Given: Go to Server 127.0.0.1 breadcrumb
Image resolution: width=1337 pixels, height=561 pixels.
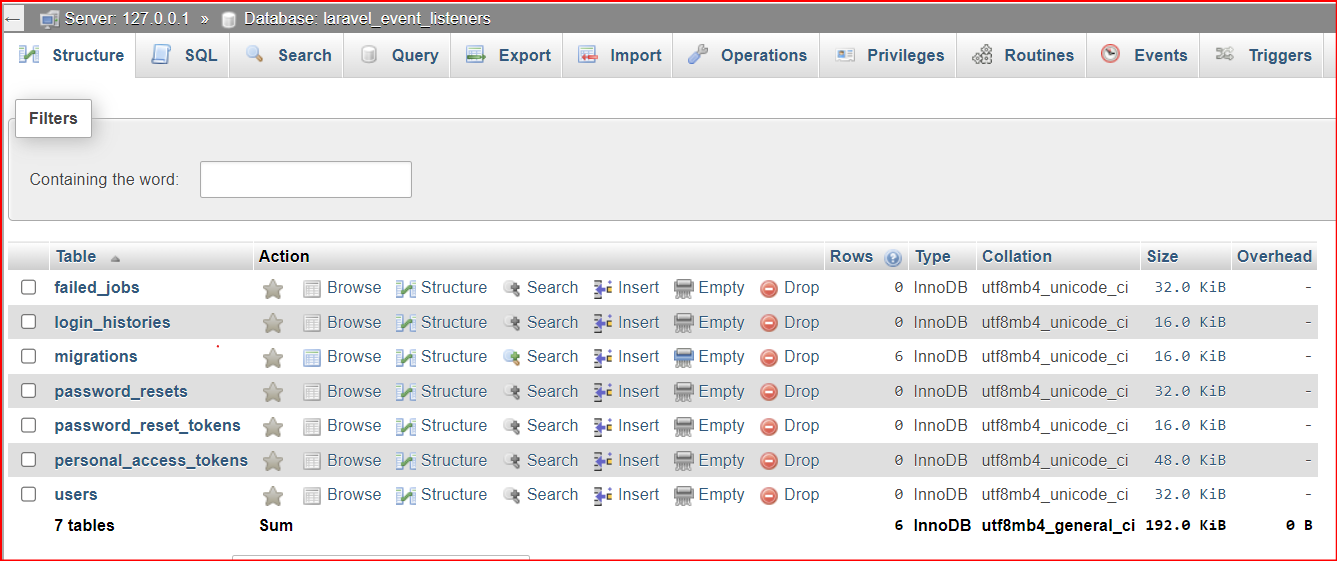Looking at the screenshot, I should pos(126,19).
